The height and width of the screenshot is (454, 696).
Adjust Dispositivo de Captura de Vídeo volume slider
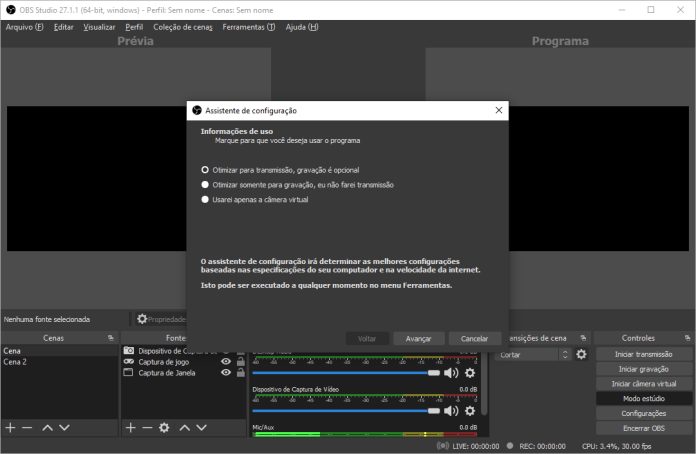(346, 411)
